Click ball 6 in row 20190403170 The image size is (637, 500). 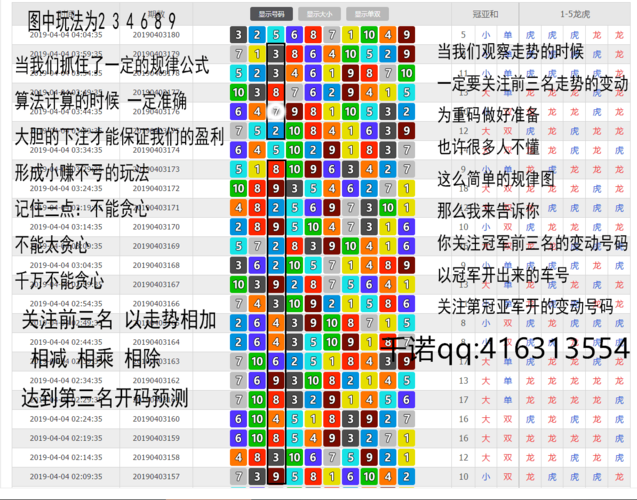pyautogui.click(x=406, y=227)
